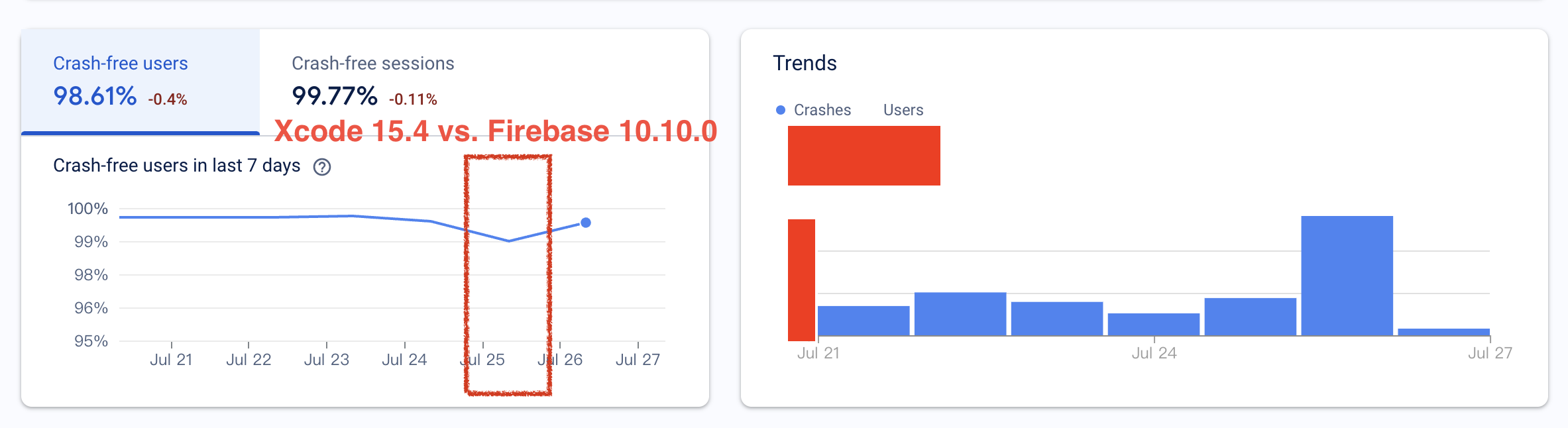Screen dimensions: 1568x428
Task: Click the tallest bar in Trends chart
Action: (x=1347, y=276)
